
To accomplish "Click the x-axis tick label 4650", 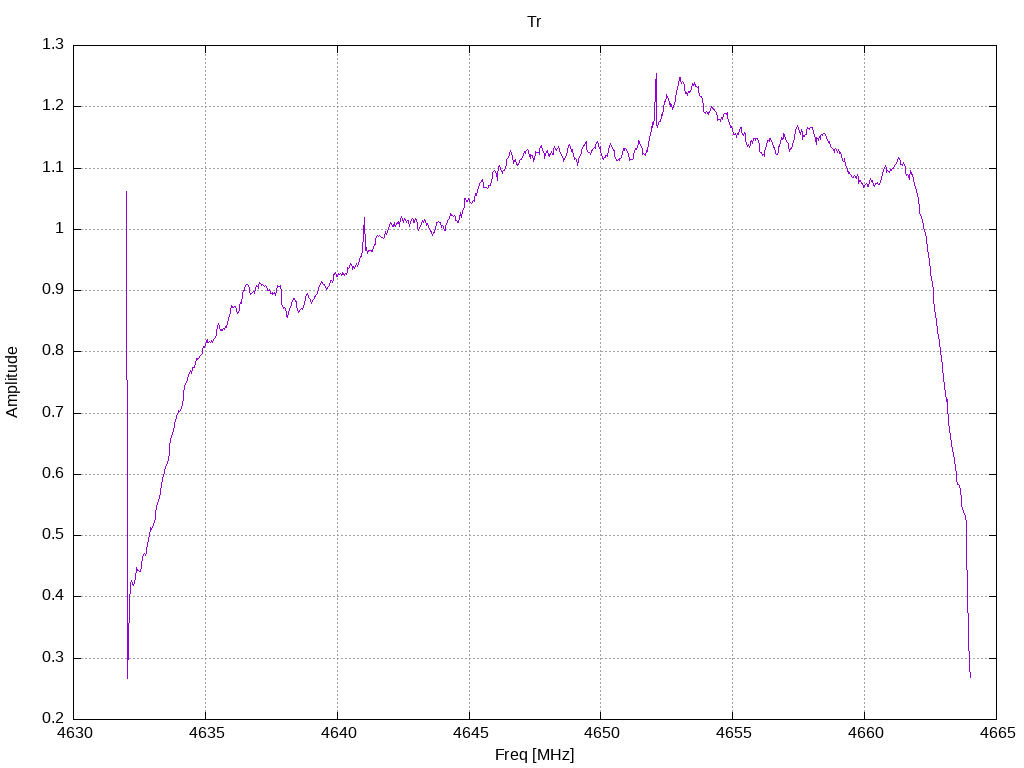I will [x=601, y=733].
